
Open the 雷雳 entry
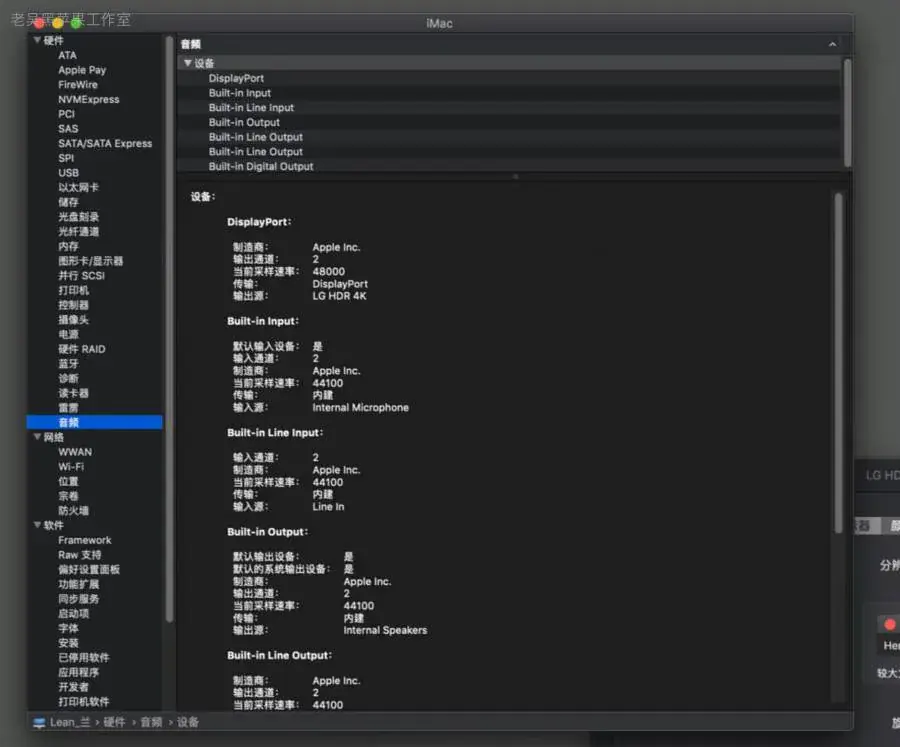(68, 408)
